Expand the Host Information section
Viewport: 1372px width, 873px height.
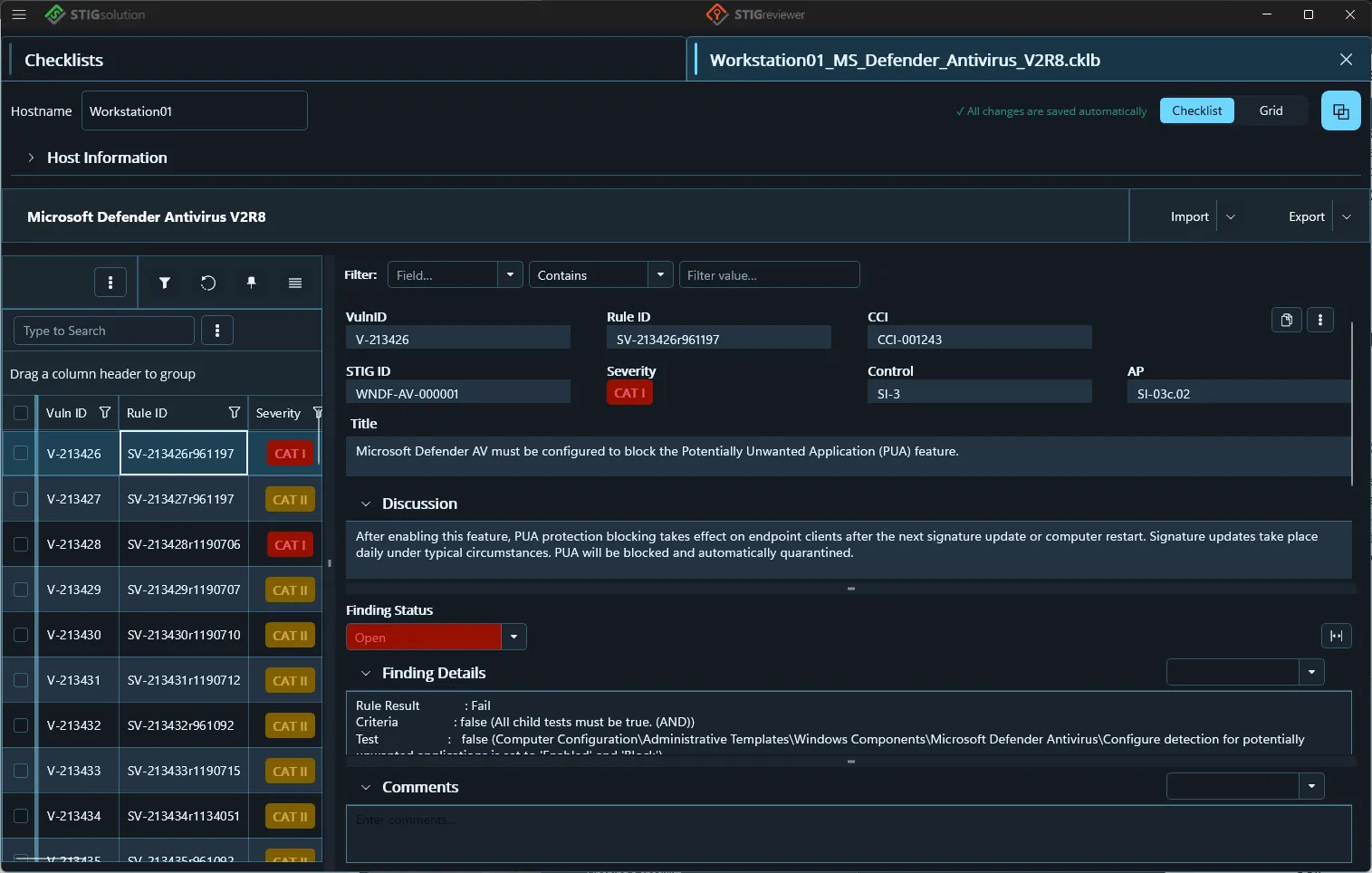31,158
